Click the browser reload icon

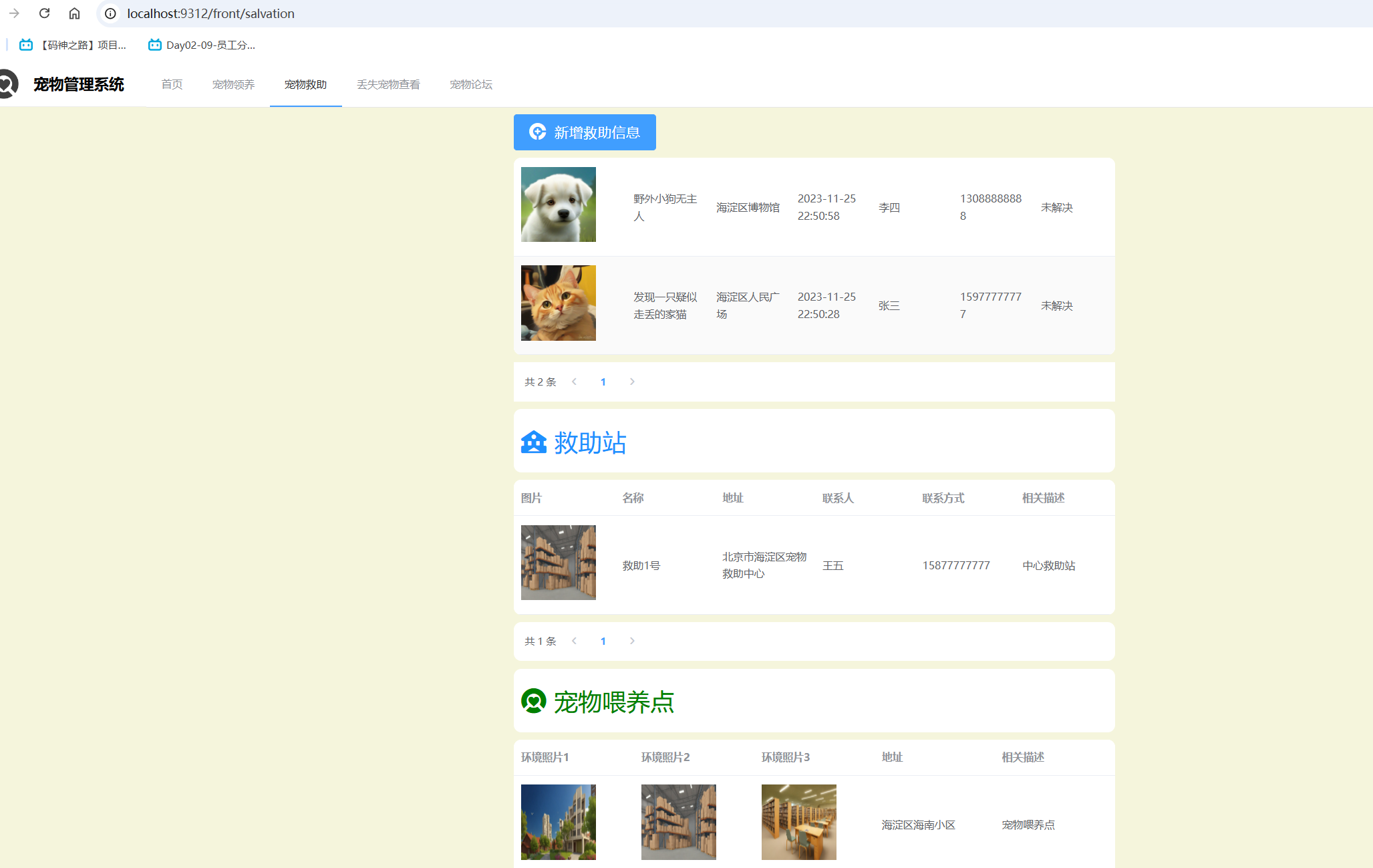click(45, 13)
